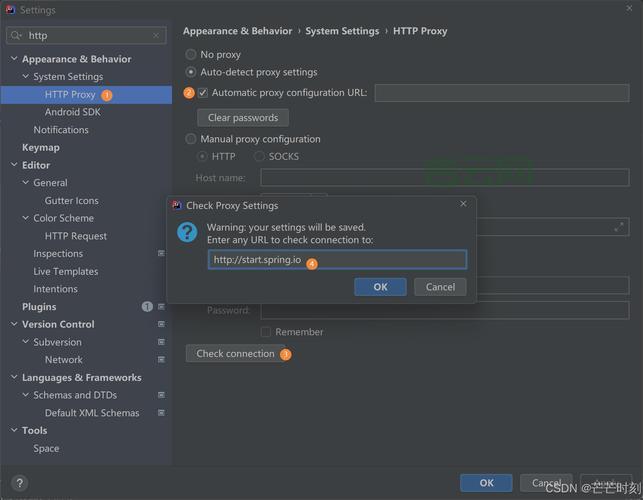Close the Check Proxy Settings dialog with X
Viewport: 643px width, 500px height.
point(463,205)
